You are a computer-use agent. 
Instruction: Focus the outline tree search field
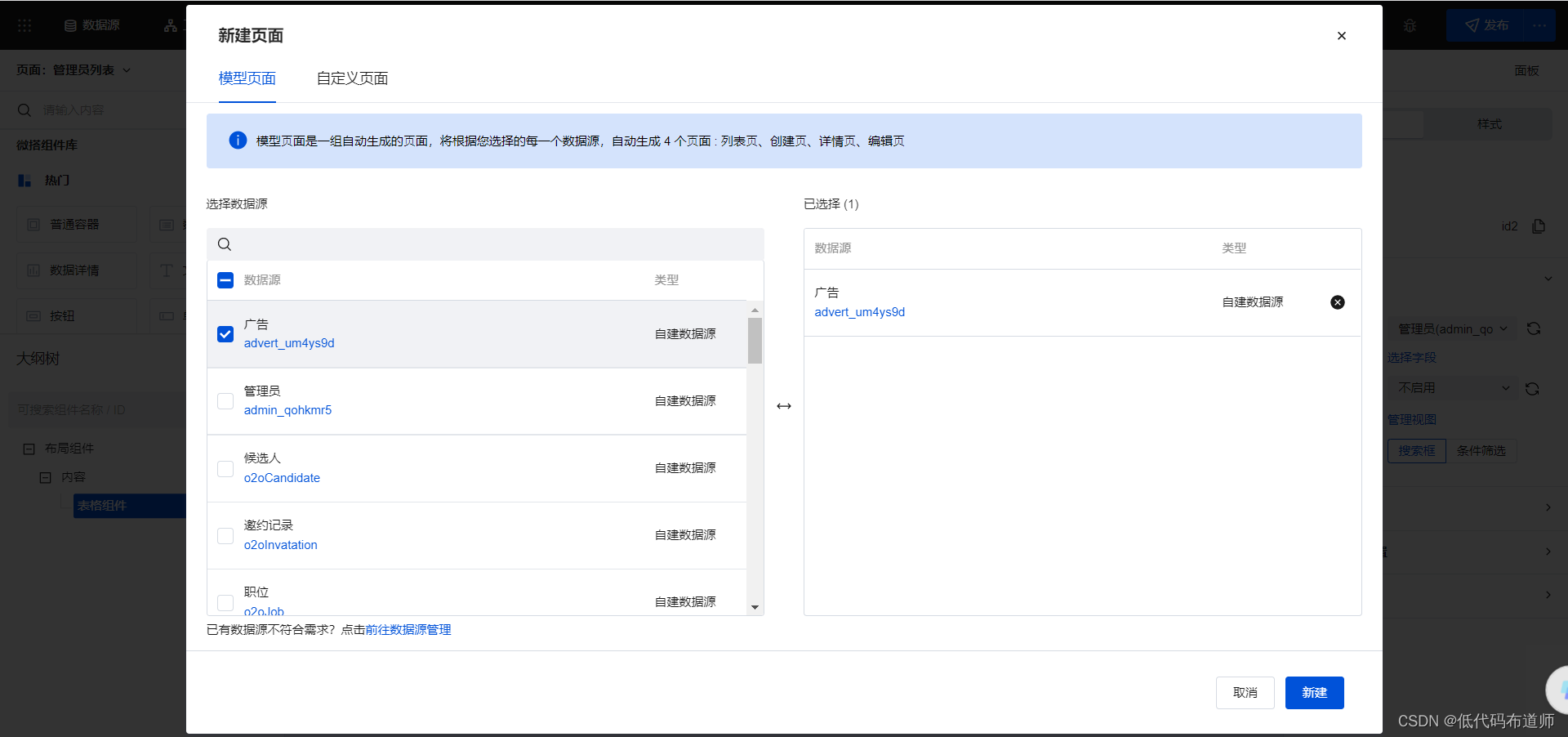(98, 410)
